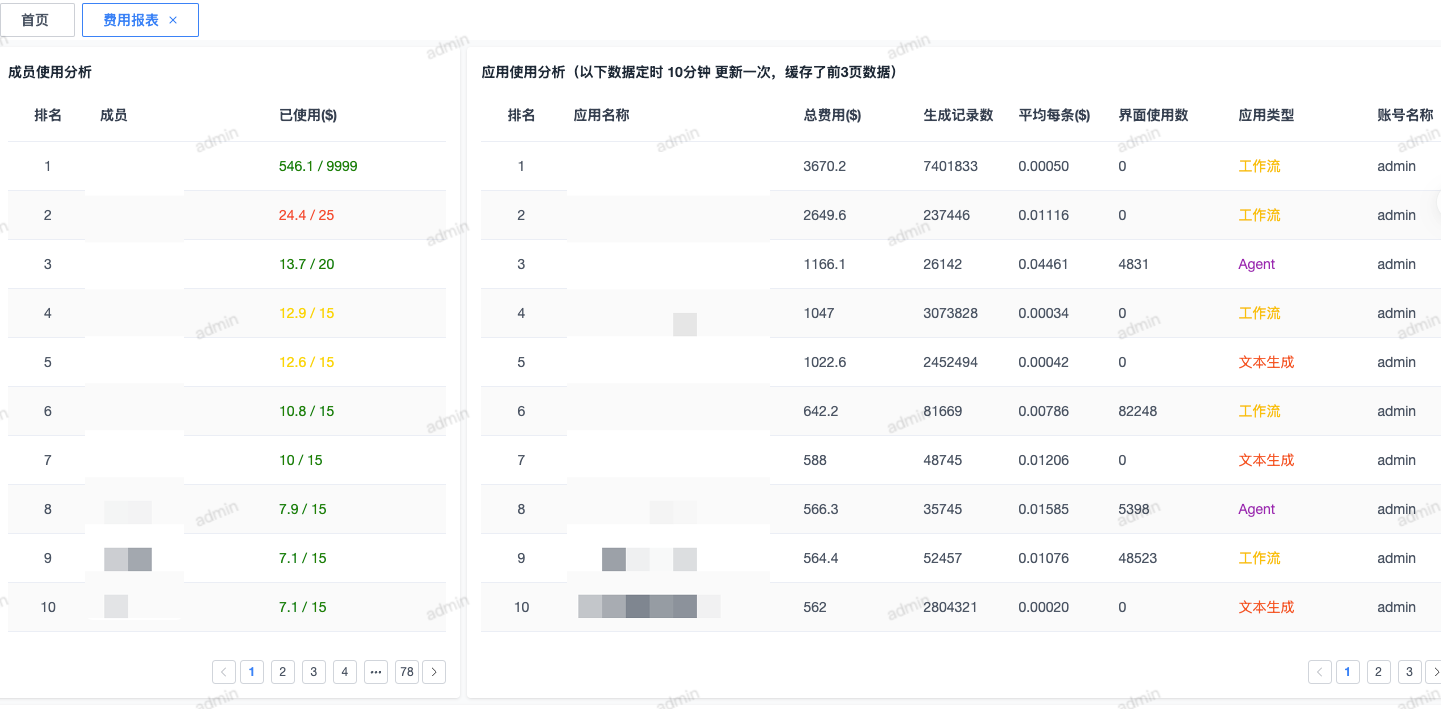Click previous page arrow under application usage table
The image size is (1441, 709).
(x=1320, y=671)
